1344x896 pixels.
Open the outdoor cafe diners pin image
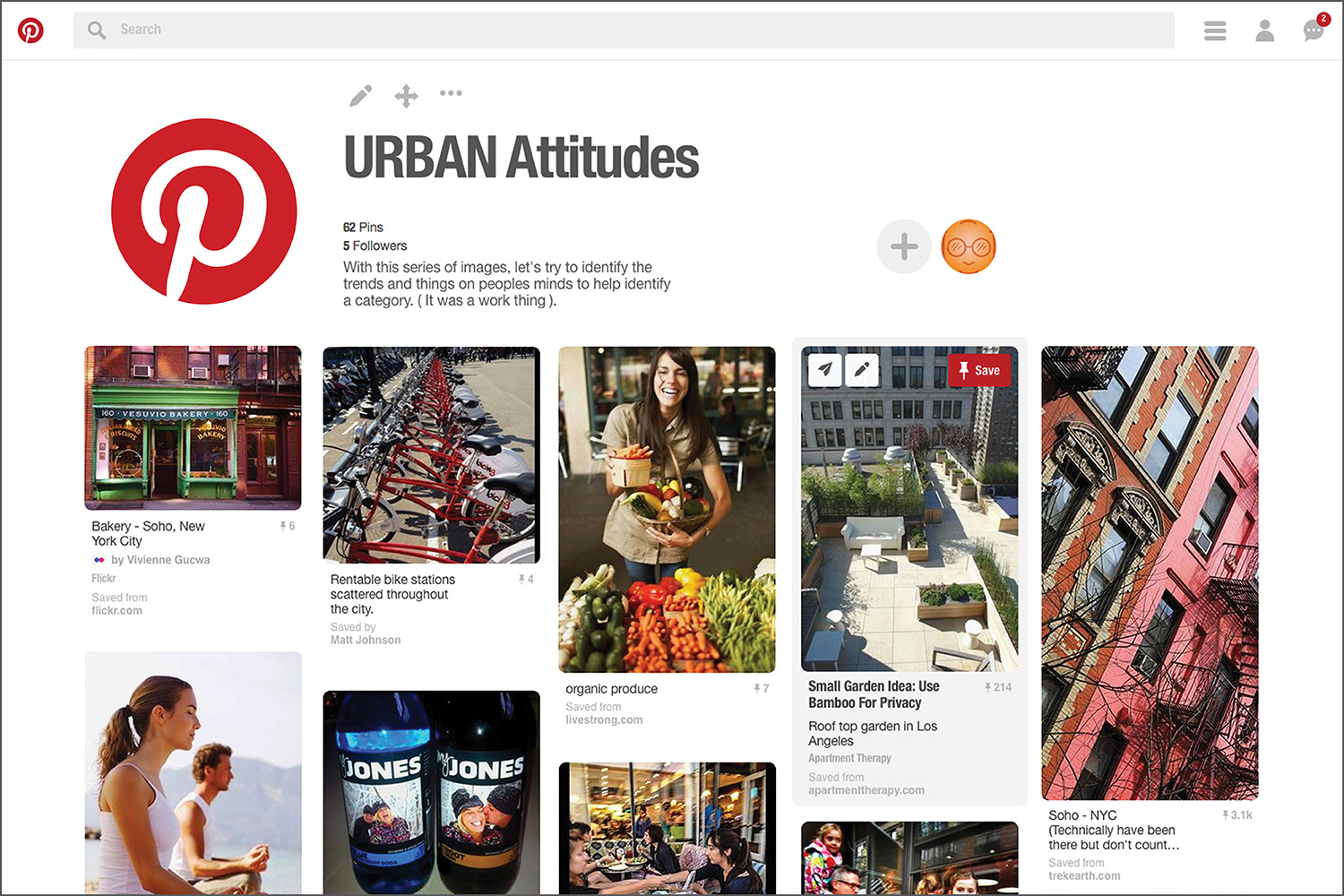tap(667, 829)
